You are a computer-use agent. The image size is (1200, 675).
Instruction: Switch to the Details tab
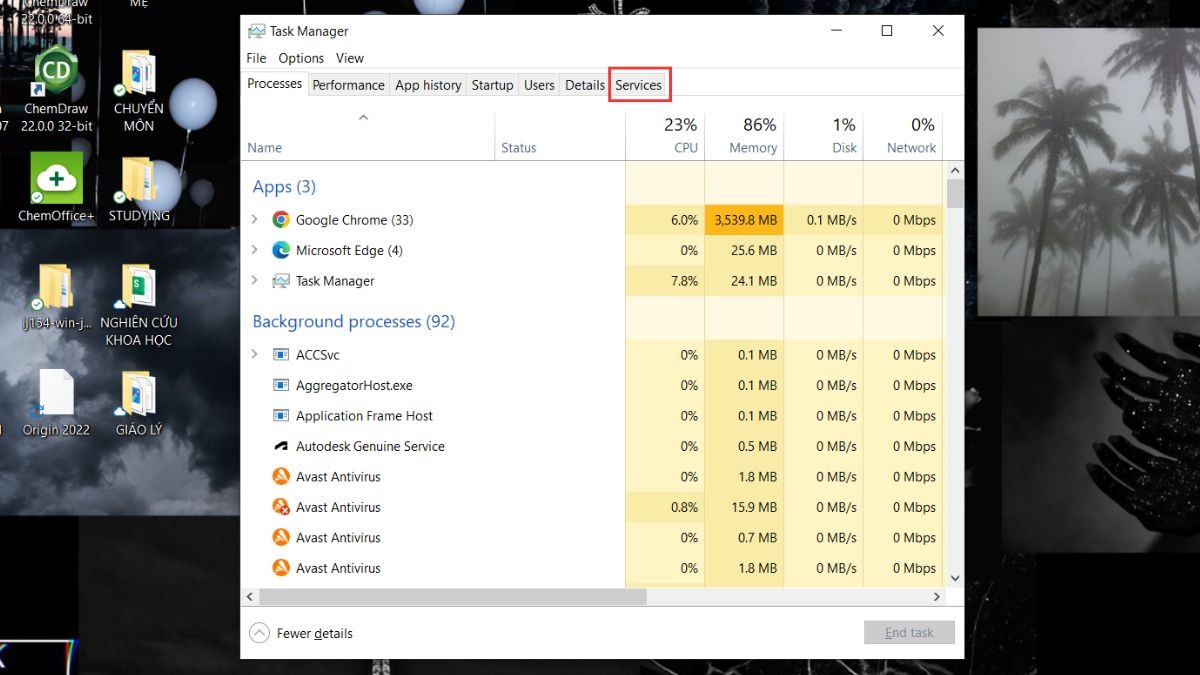click(x=585, y=85)
